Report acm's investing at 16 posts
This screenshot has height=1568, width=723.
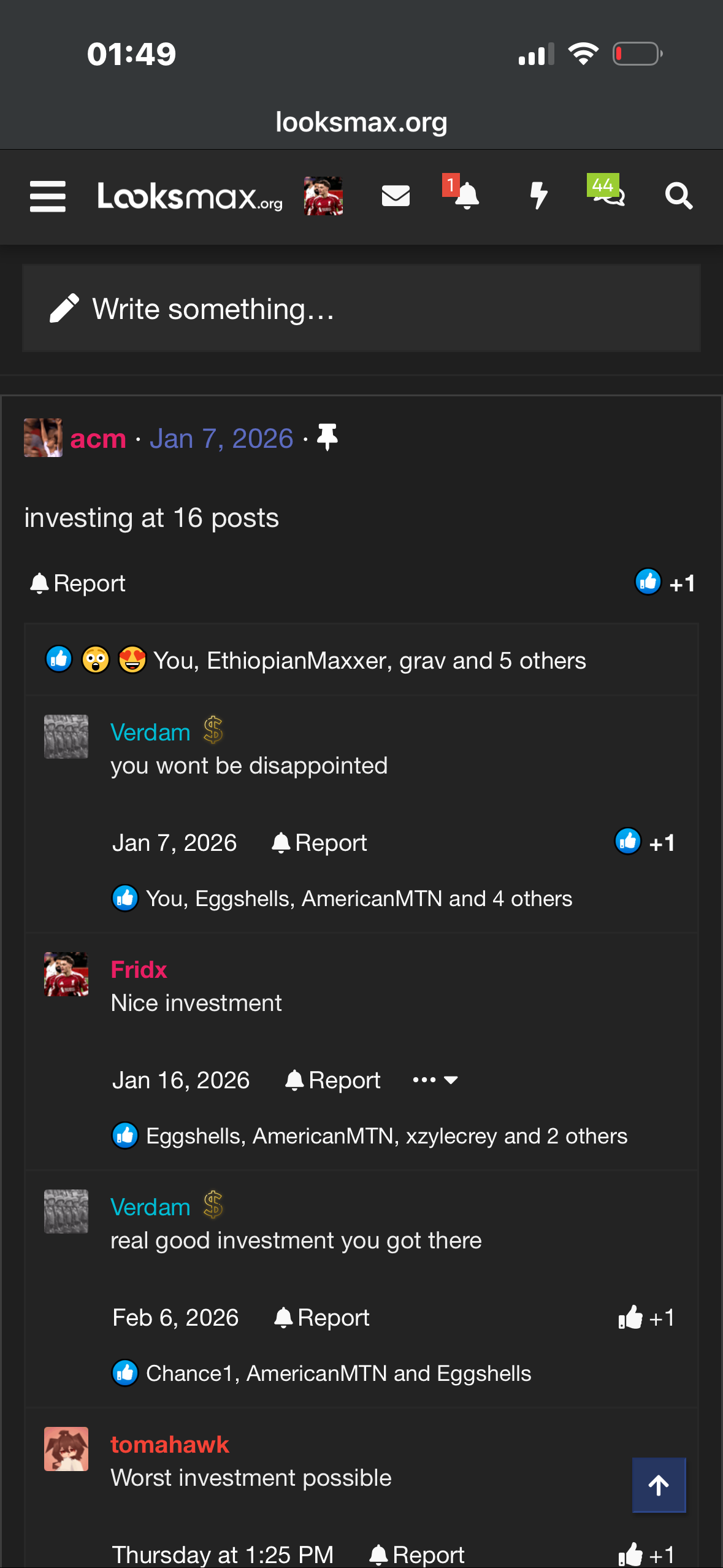click(x=78, y=583)
